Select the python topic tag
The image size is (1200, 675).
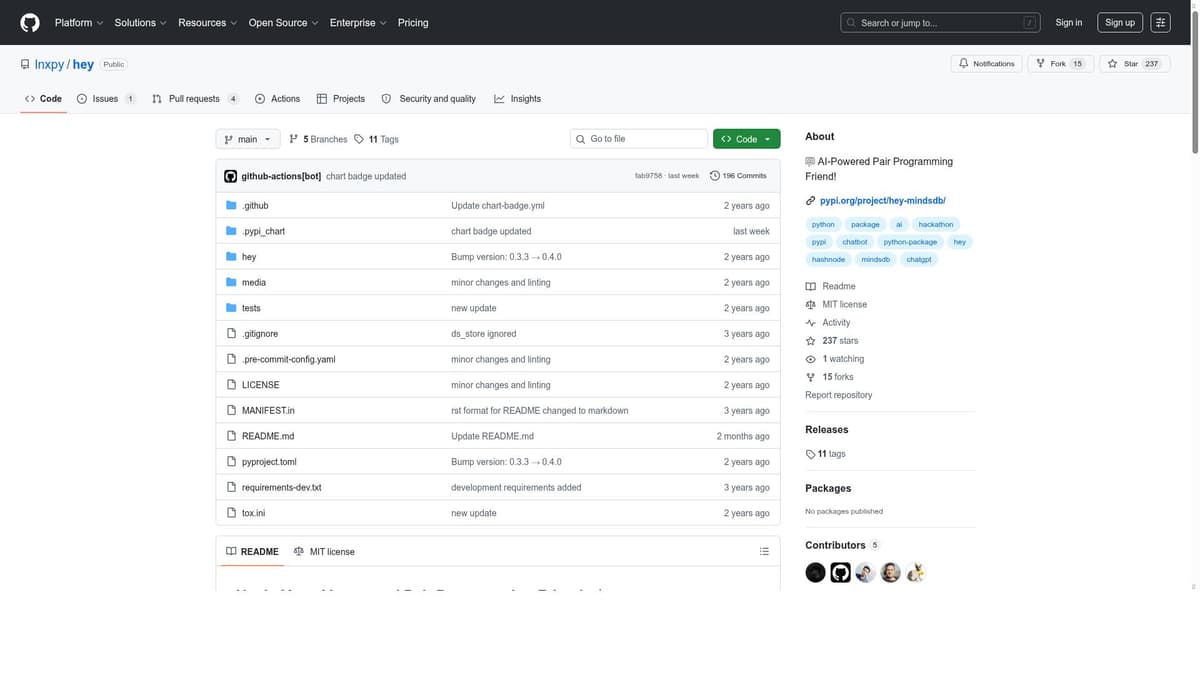pos(823,225)
